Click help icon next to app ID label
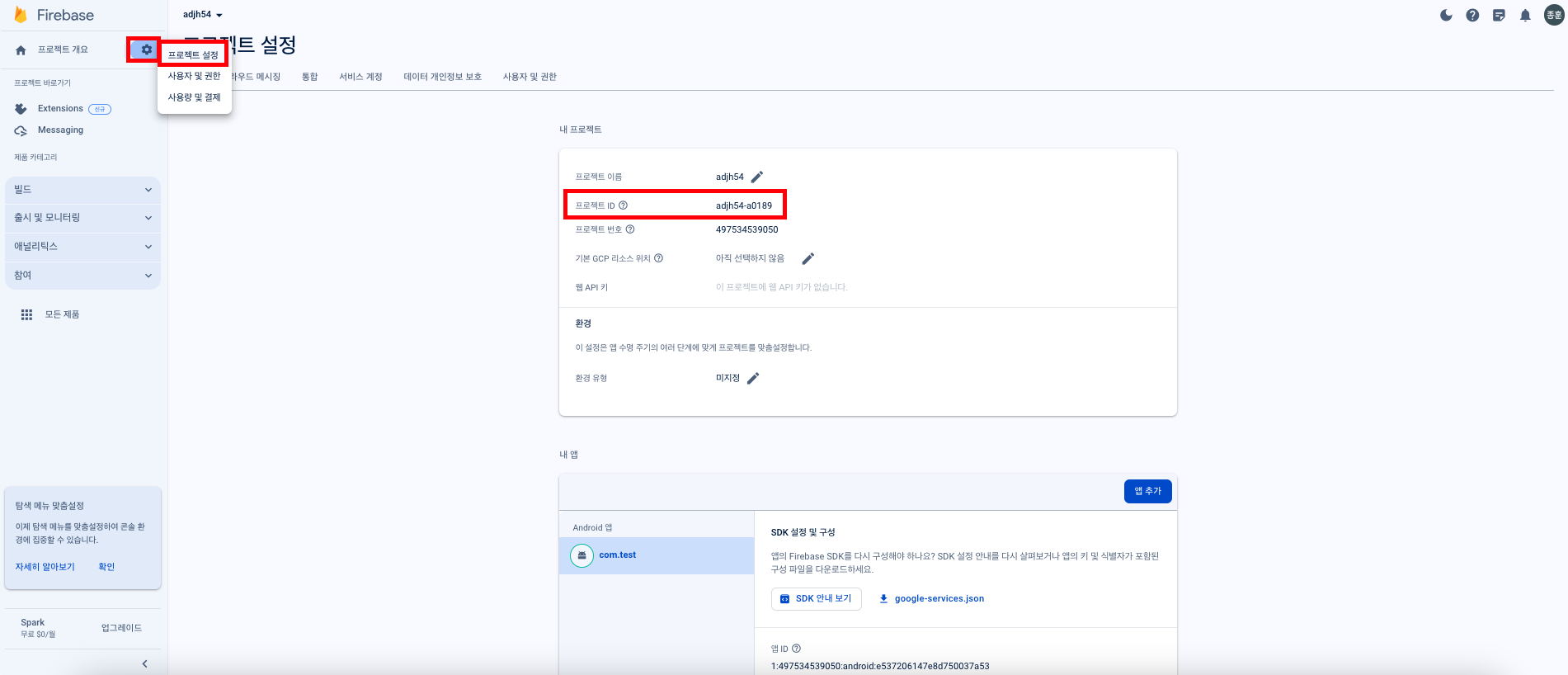The height and width of the screenshot is (675, 1568). 796,649
